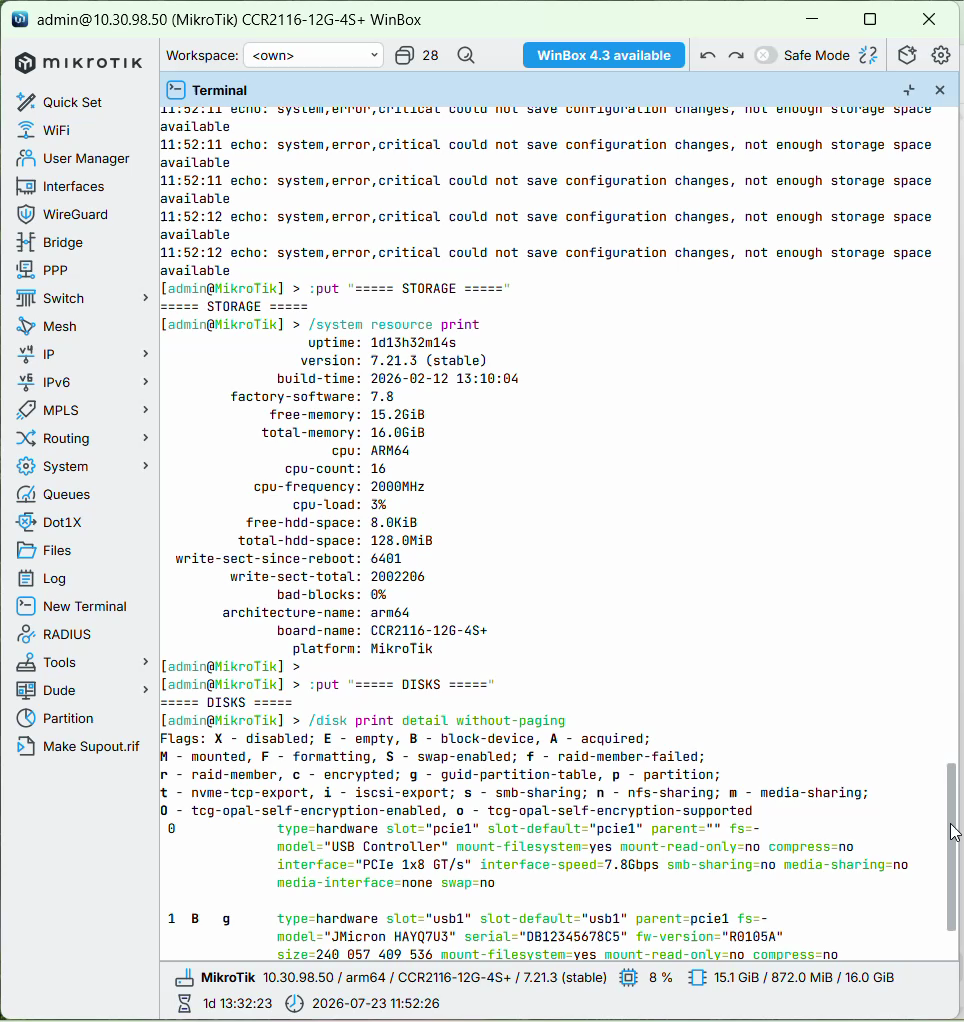Open the Partition section
964x1022 pixels.
(68, 719)
